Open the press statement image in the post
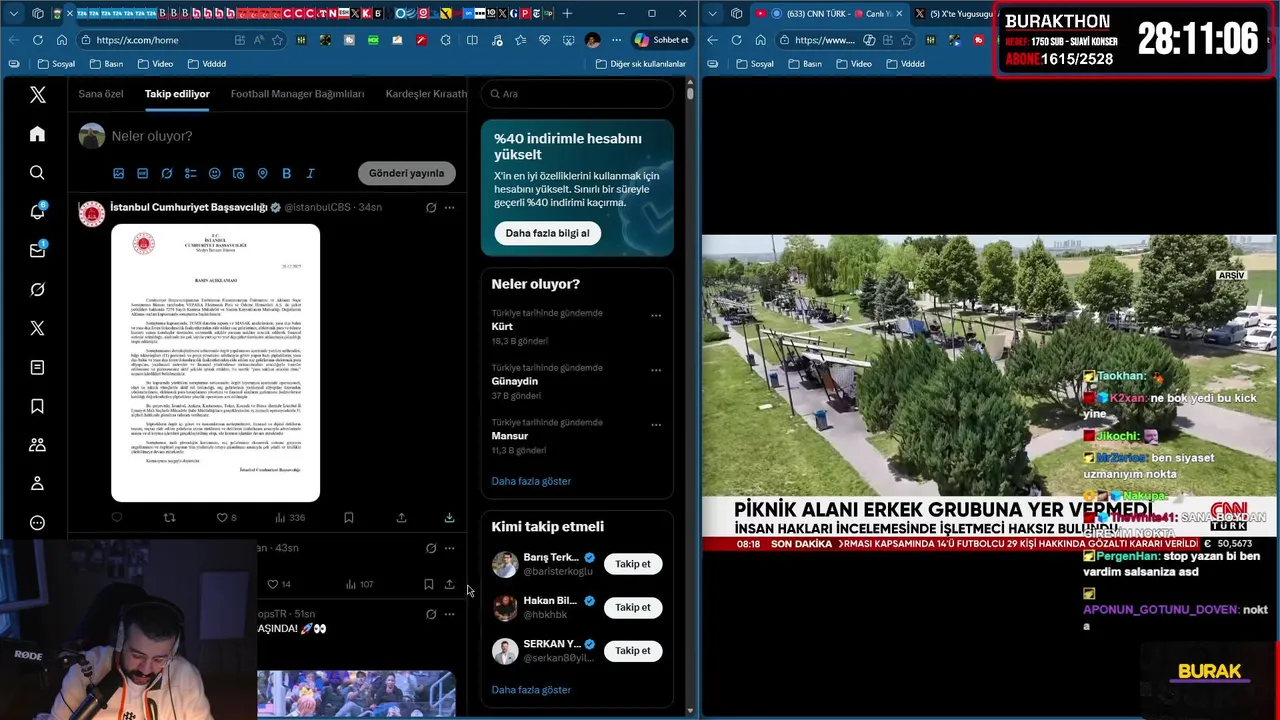This screenshot has width=1280, height=720. coord(215,363)
